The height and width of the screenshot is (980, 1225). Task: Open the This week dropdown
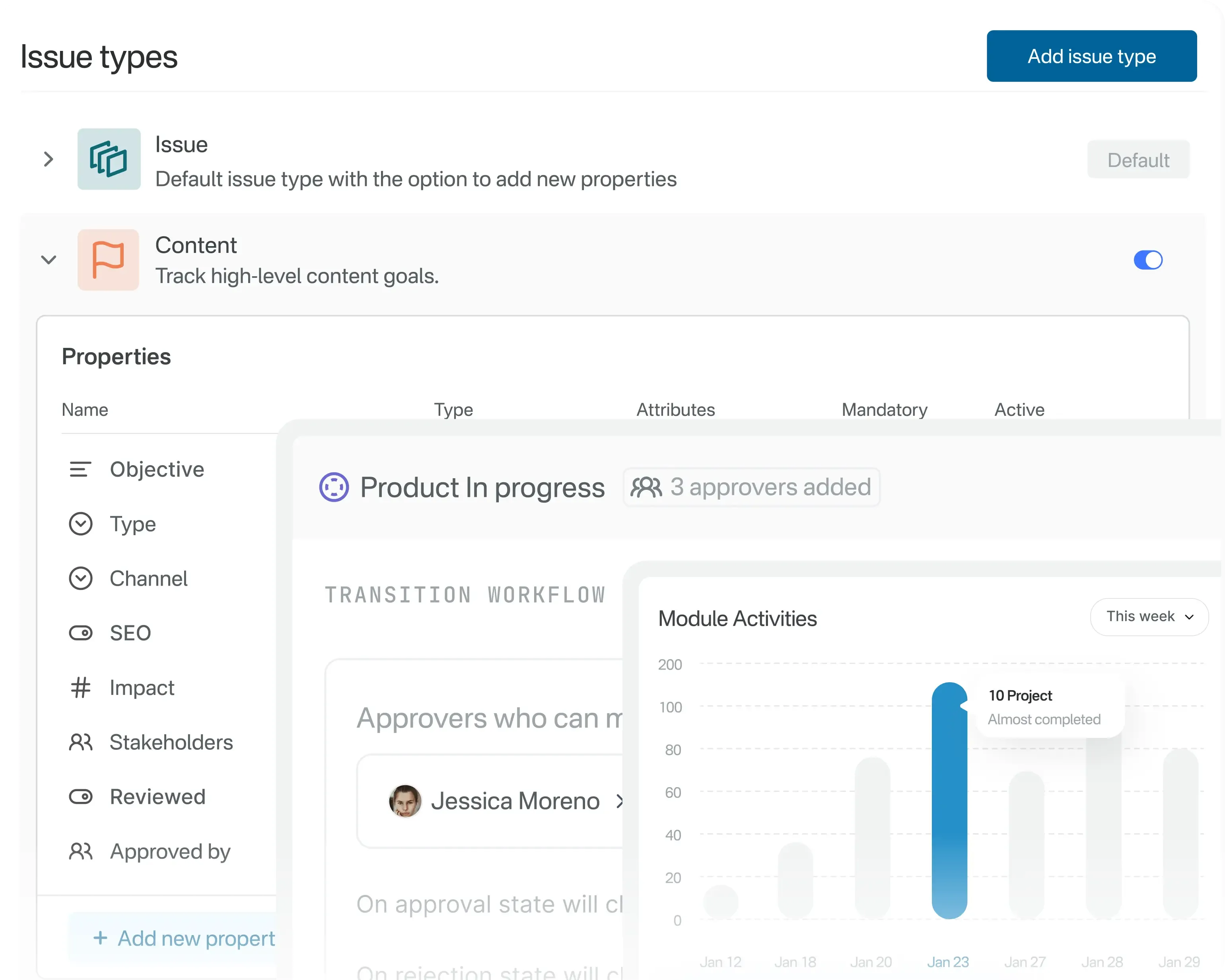[1149, 616]
